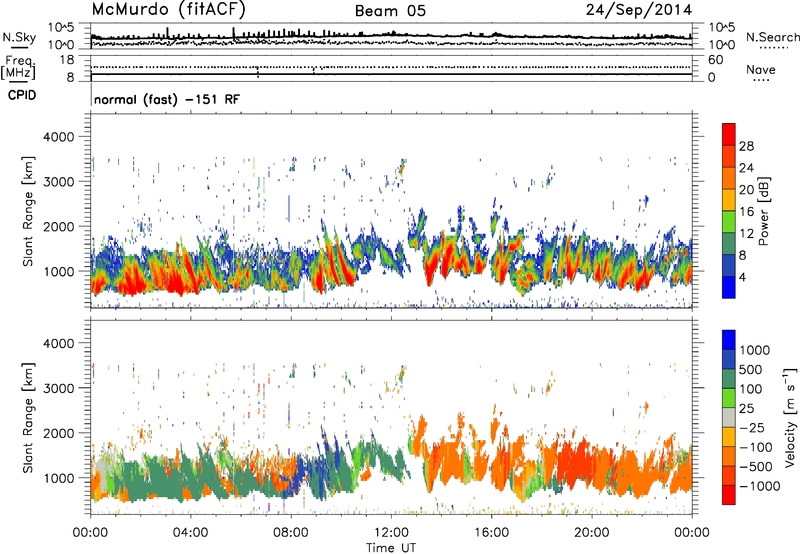The image size is (800, 554).
Task: Click the '28' tick on the power colorbar
Action: 746,146
